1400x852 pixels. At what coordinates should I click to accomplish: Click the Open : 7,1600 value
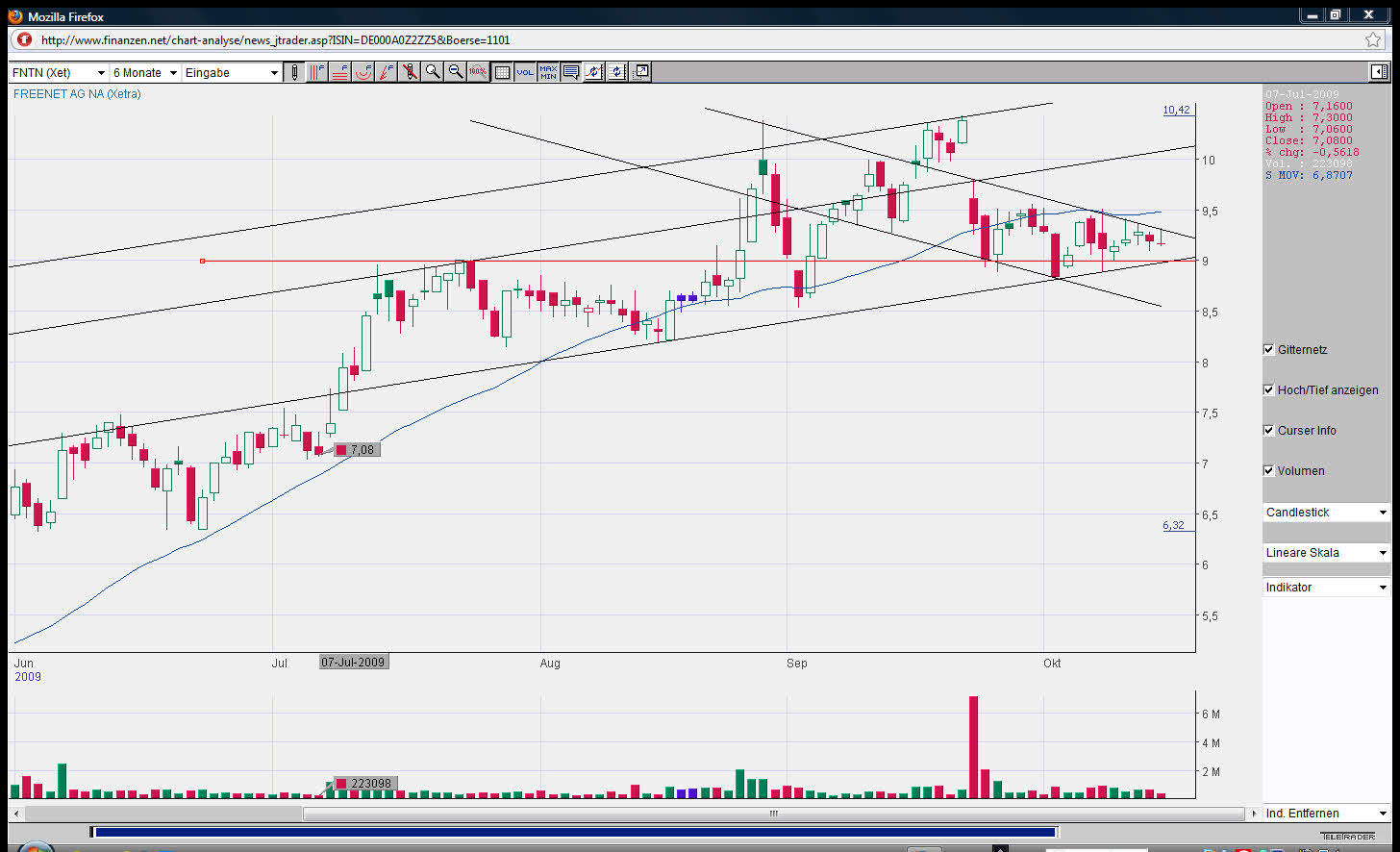tap(1309, 106)
